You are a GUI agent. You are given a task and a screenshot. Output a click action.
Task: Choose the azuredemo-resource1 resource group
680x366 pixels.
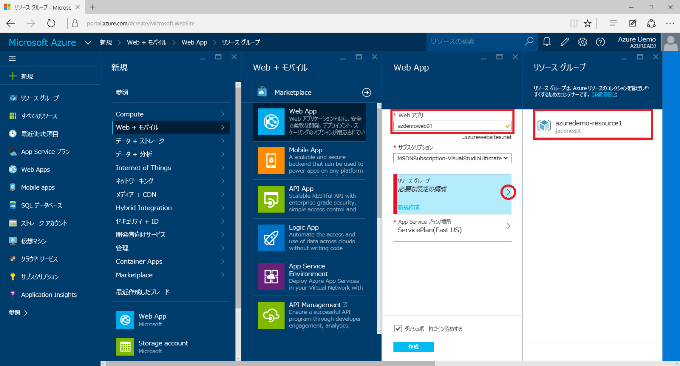click(x=593, y=125)
